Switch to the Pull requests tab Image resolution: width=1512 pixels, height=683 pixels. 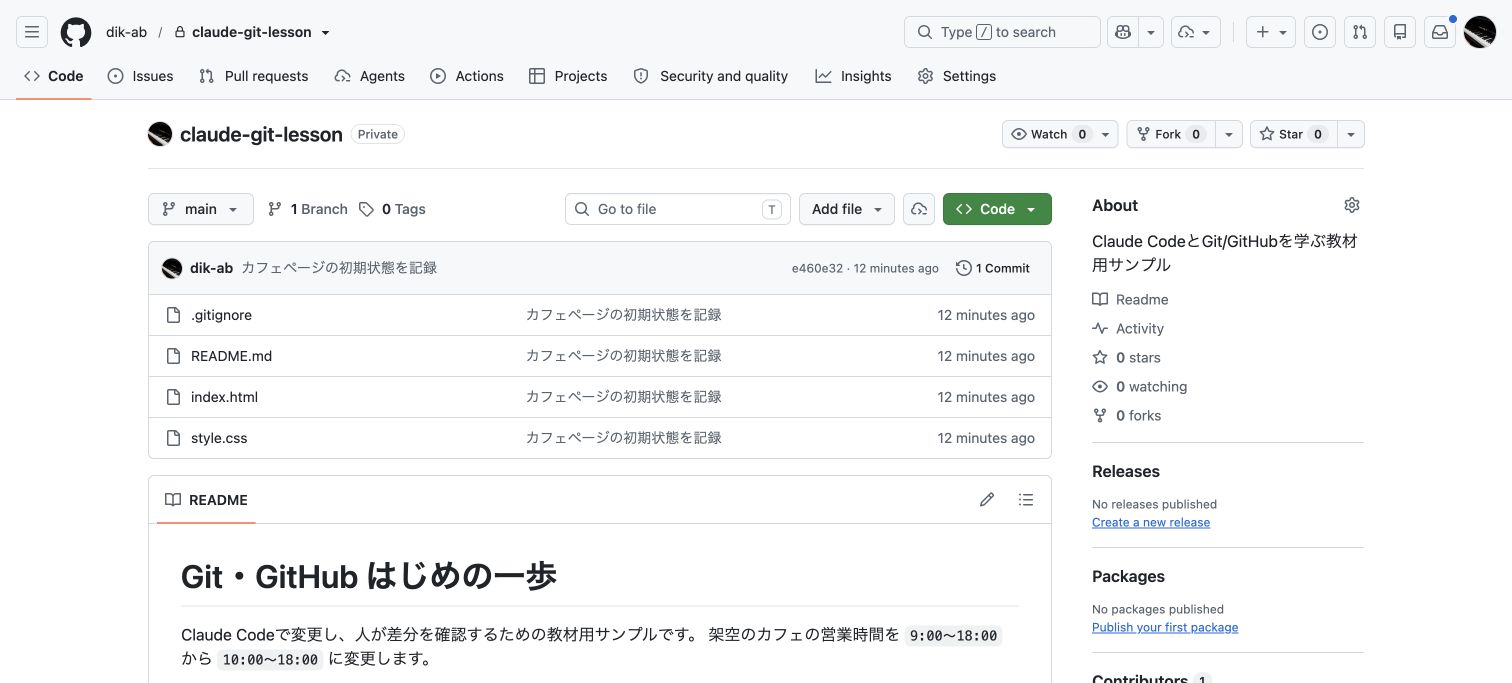coord(254,76)
